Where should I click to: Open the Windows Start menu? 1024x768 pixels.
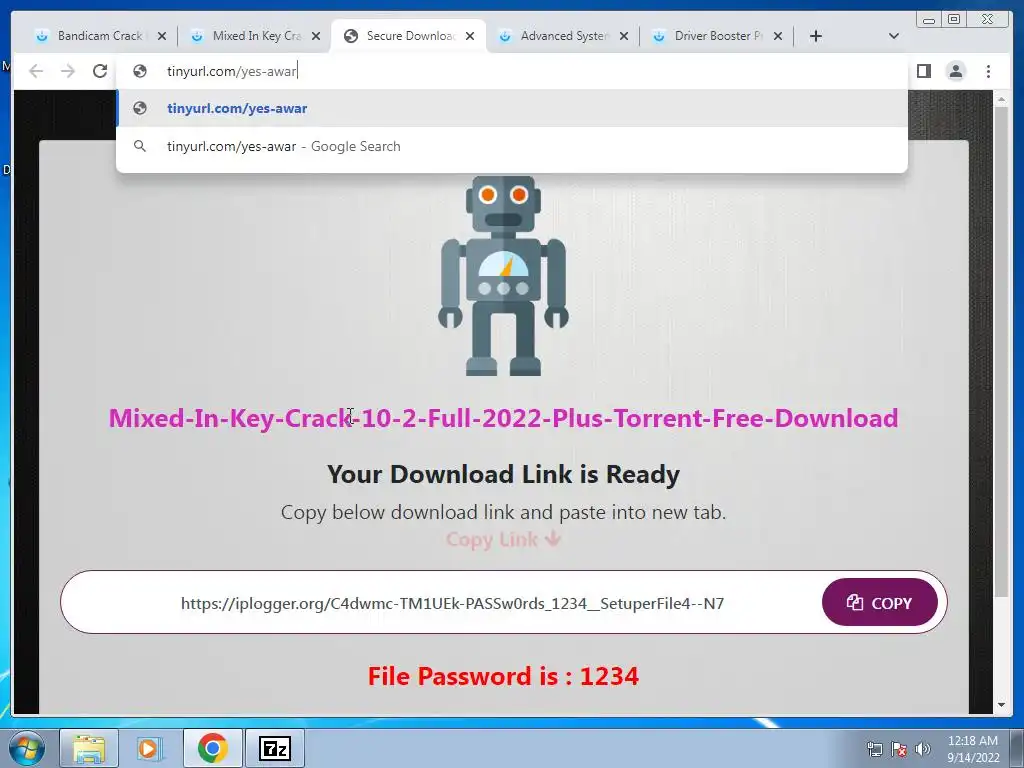(x=27, y=748)
